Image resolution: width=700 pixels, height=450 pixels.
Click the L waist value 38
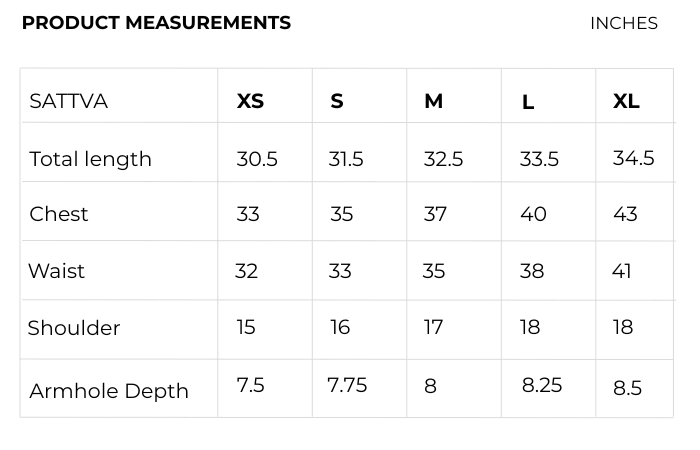tap(532, 271)
